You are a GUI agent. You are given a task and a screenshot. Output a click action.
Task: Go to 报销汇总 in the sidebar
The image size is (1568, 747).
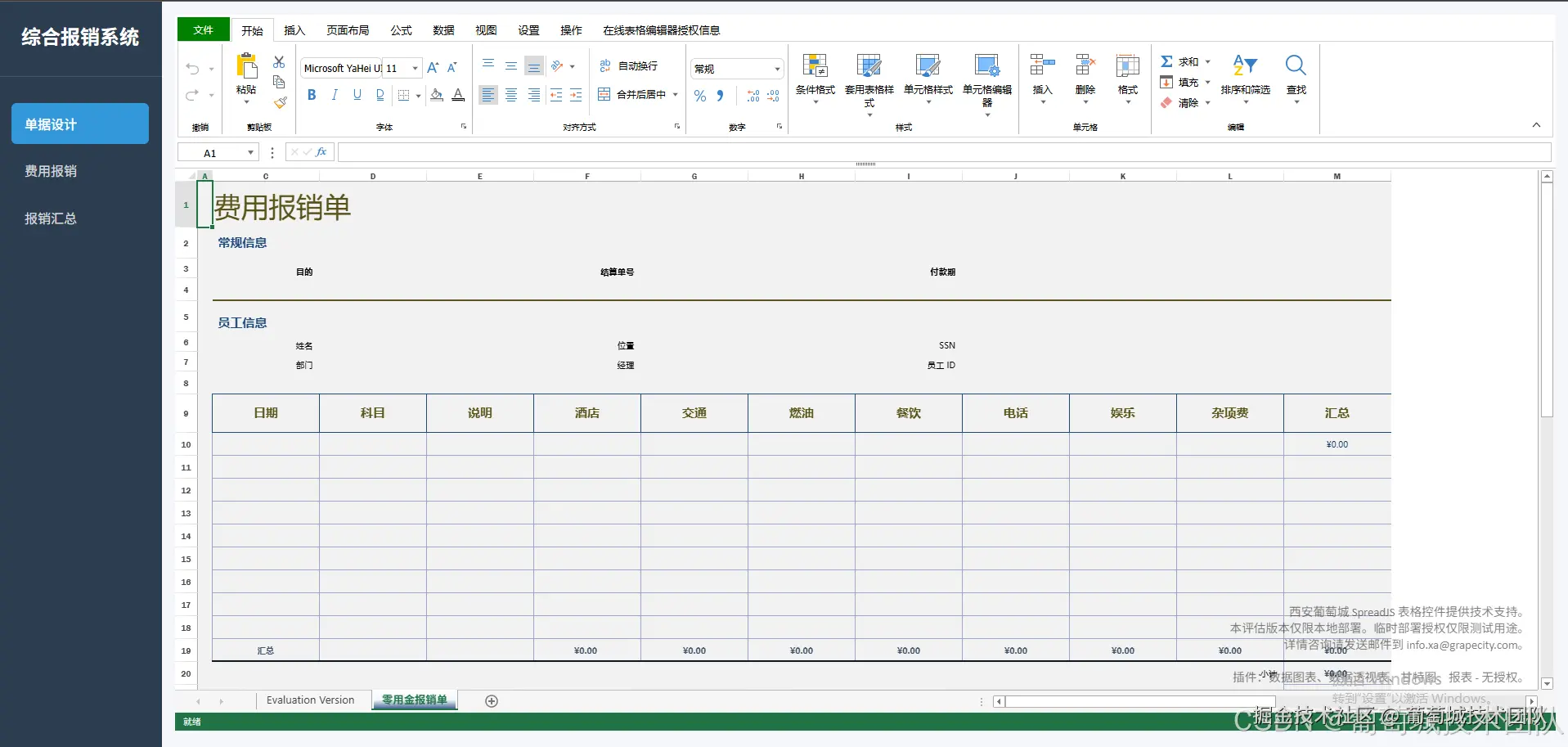point(80,218)
